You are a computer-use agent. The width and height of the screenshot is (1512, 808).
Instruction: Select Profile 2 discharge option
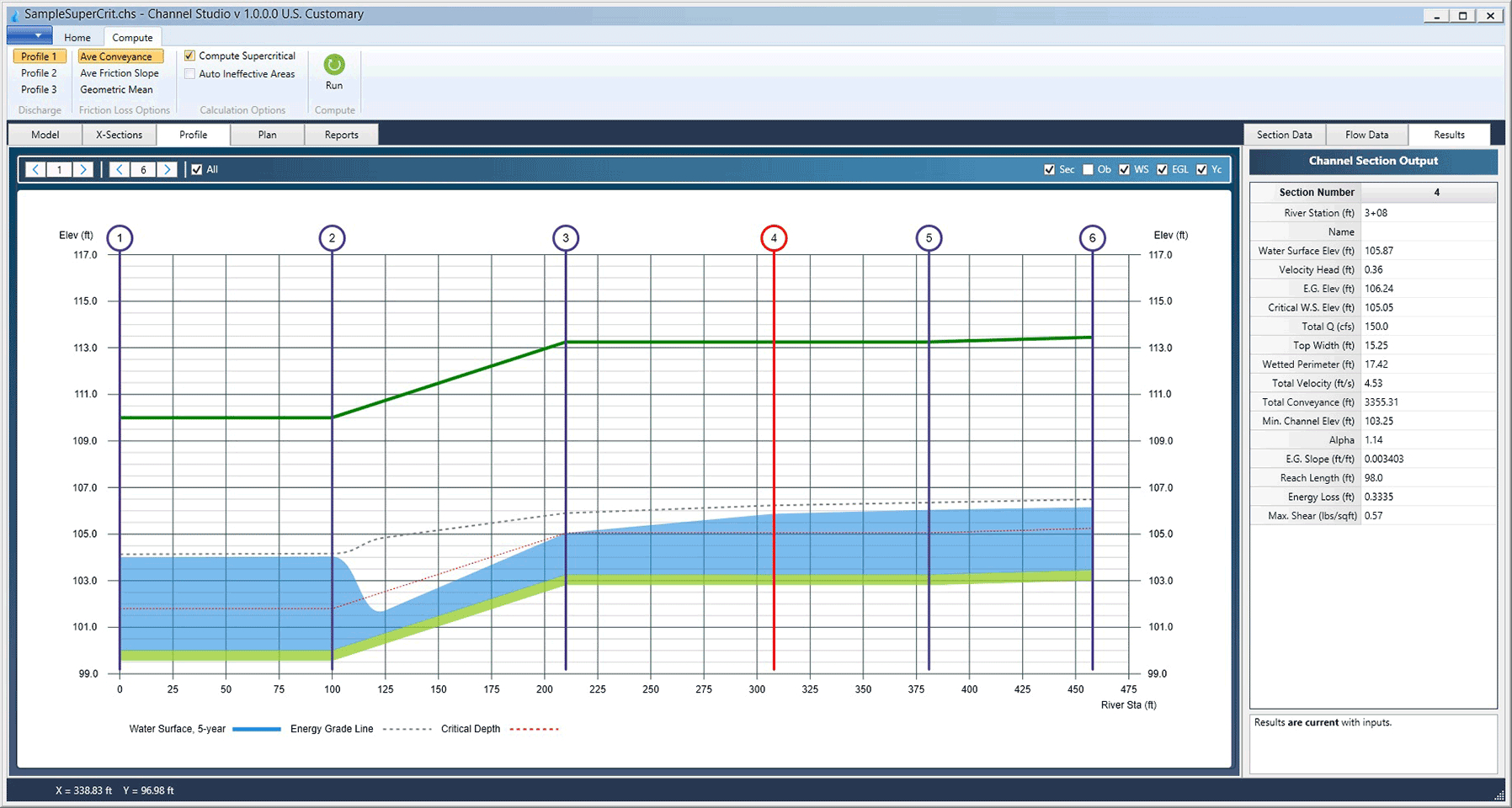pyautogui.click(x=39, y=73)
